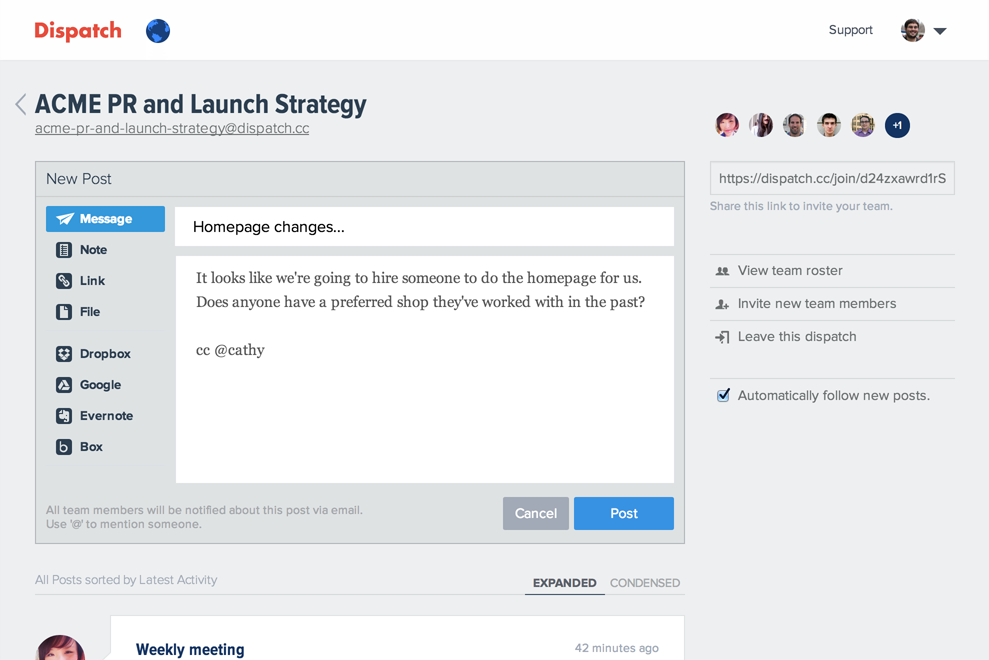Cancel the new post

(535, 513)
